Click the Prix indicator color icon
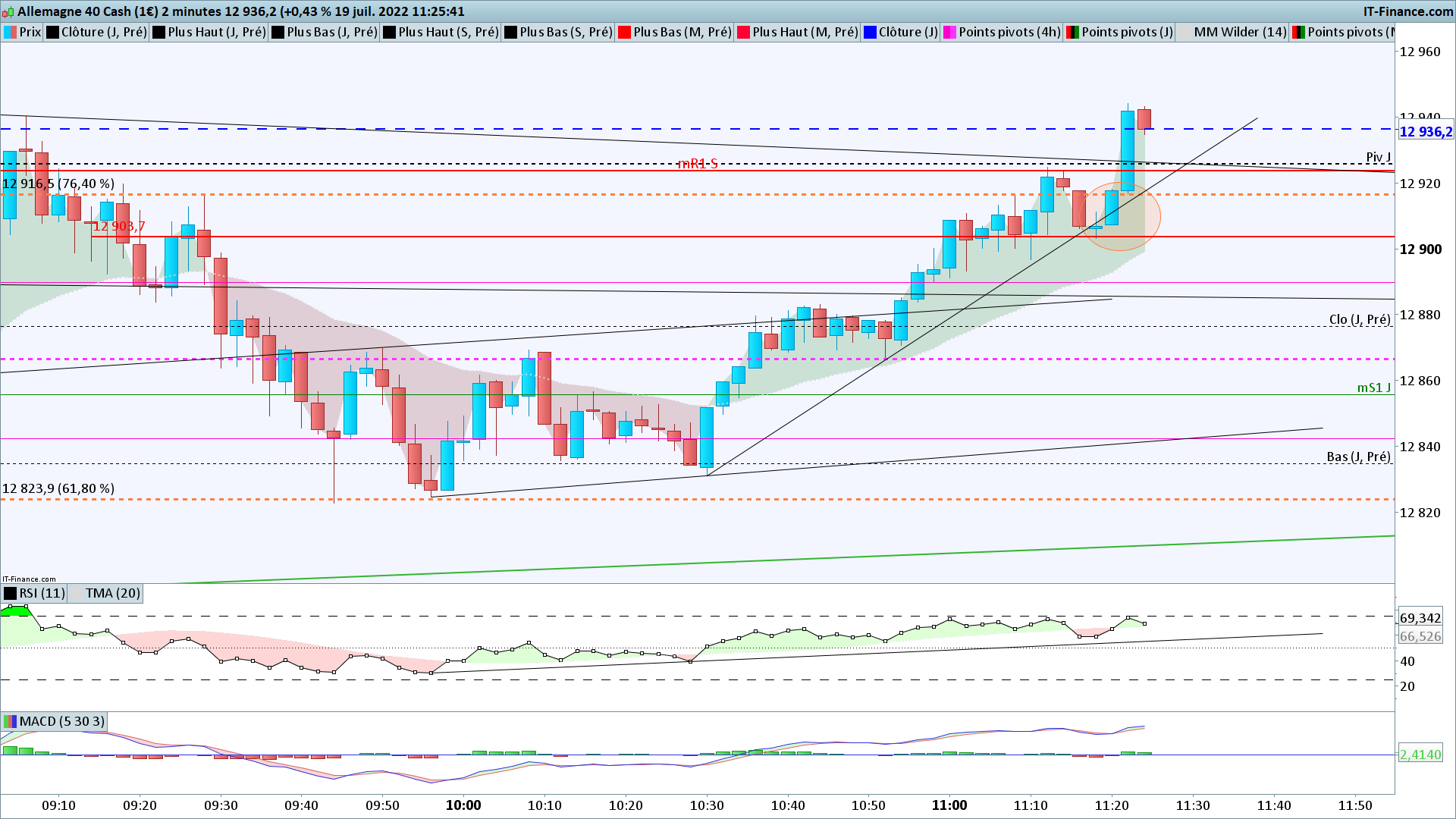This screenshot has height=819, width=1456. pyautogui.click(x=10, y=32)
